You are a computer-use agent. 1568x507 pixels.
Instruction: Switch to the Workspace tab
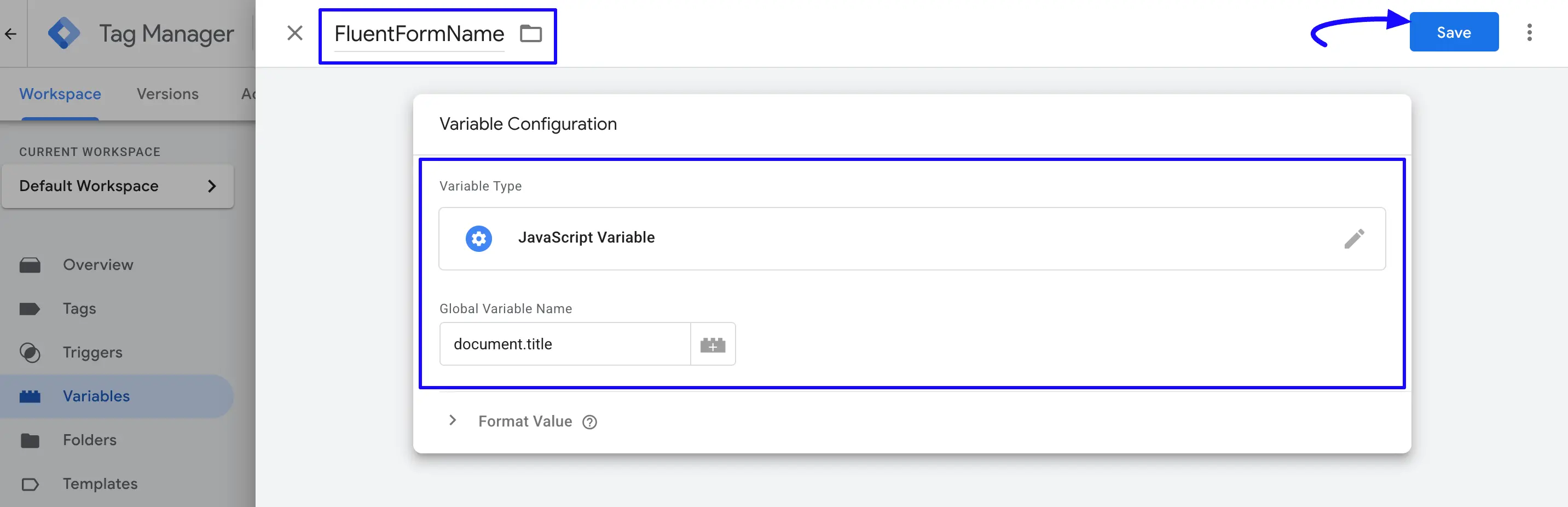pyautogui.click(x=60, y=94)
